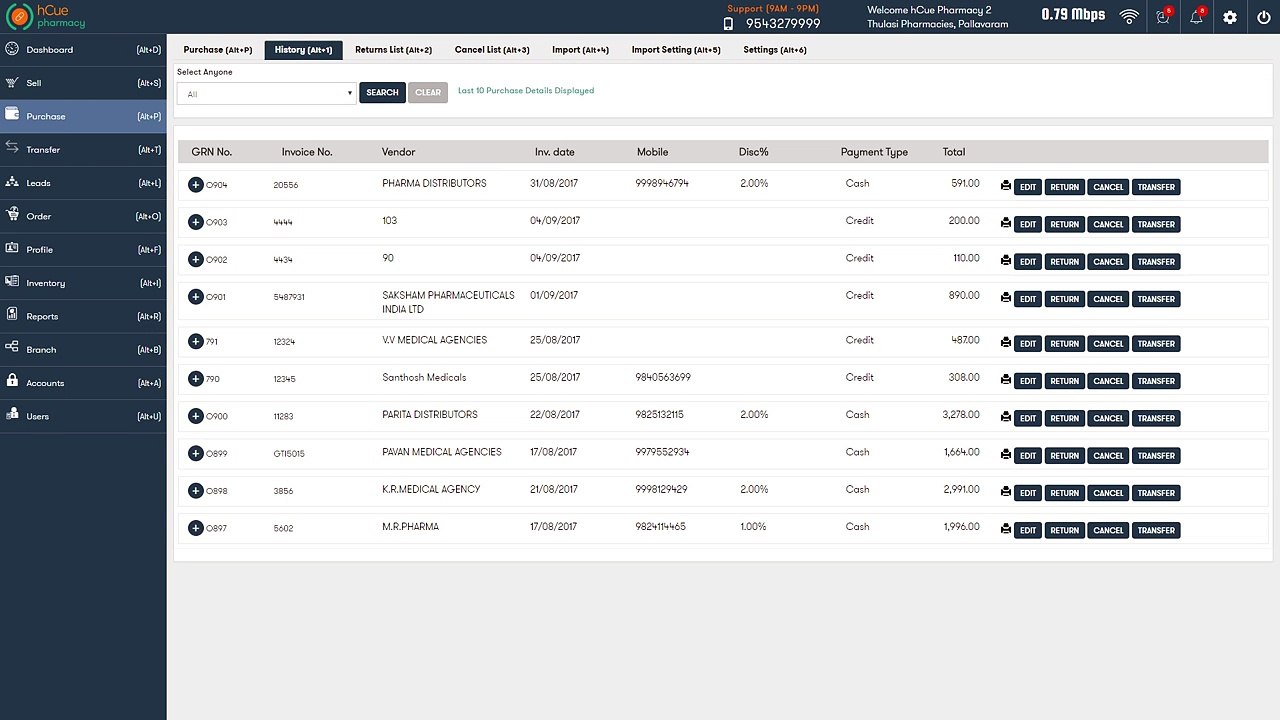Open Profile section in sidebar
The width and height of the screenshot is (1280, 720).
coord(83,250)
